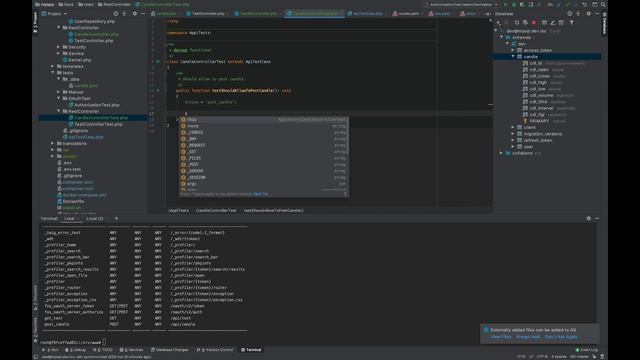Click the Add datasource plus icon in Database panel

coord(499,22)
